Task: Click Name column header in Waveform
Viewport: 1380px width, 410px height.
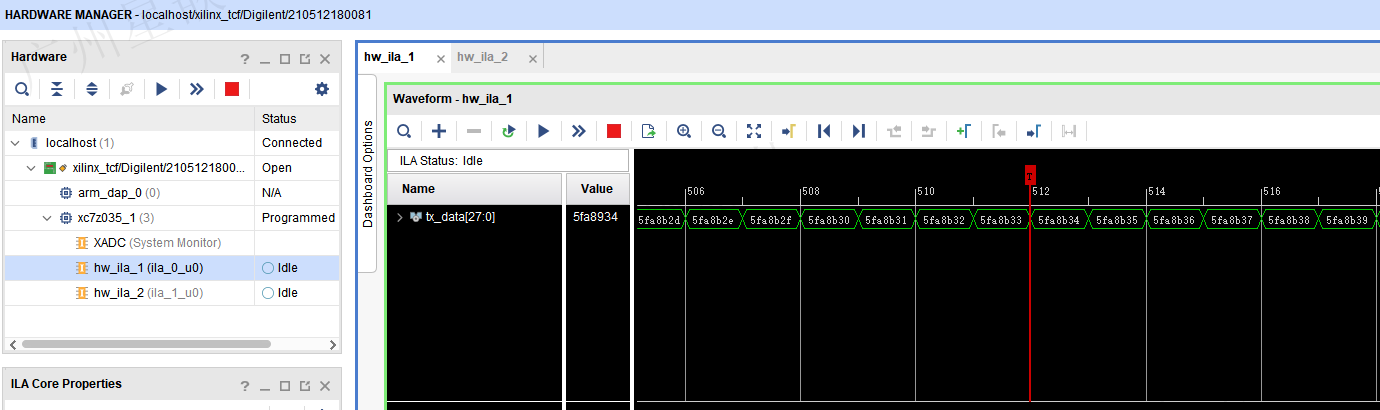Action: pos(475,188)
